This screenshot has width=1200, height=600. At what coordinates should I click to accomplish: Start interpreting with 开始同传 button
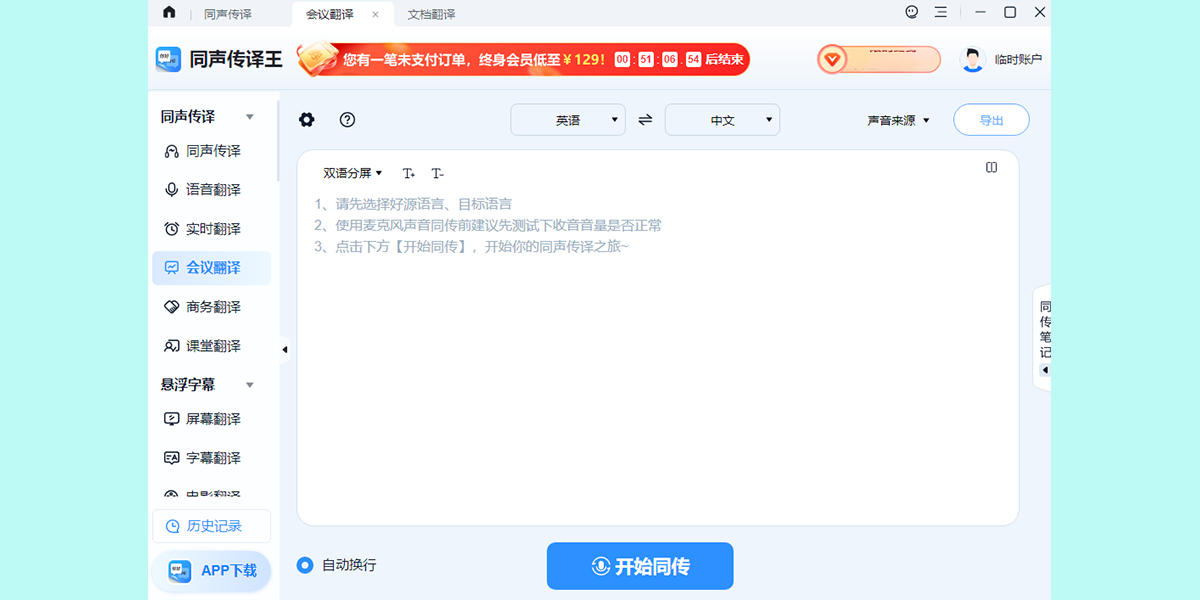pos(640,566)
